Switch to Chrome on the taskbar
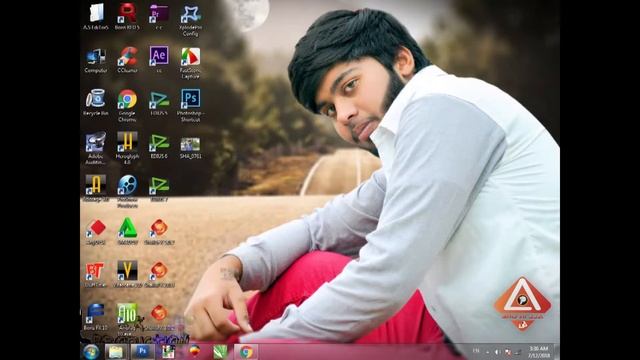 point(246,352)
